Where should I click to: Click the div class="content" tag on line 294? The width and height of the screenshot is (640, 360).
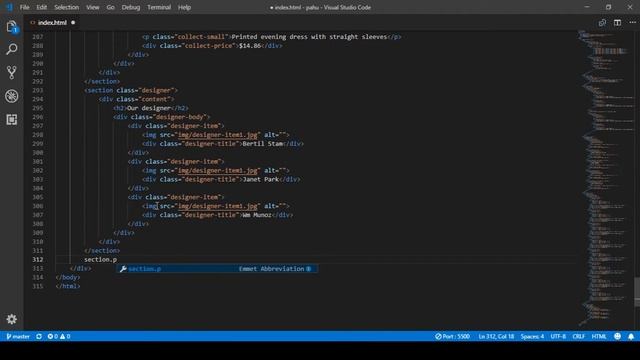(x=136, y=99)
